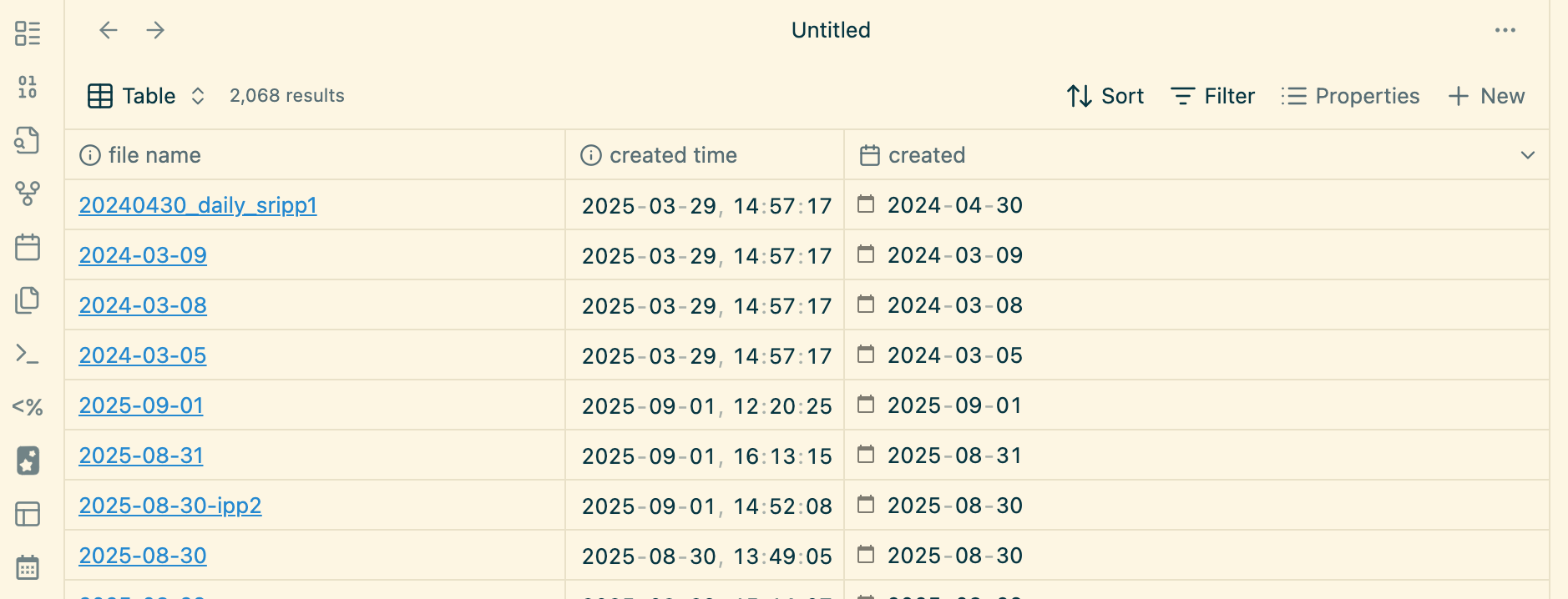The width and height of the screenshot is (1568, 599).
Task: Click the starred card ribbon icon
Action: (x=28, y=461)
